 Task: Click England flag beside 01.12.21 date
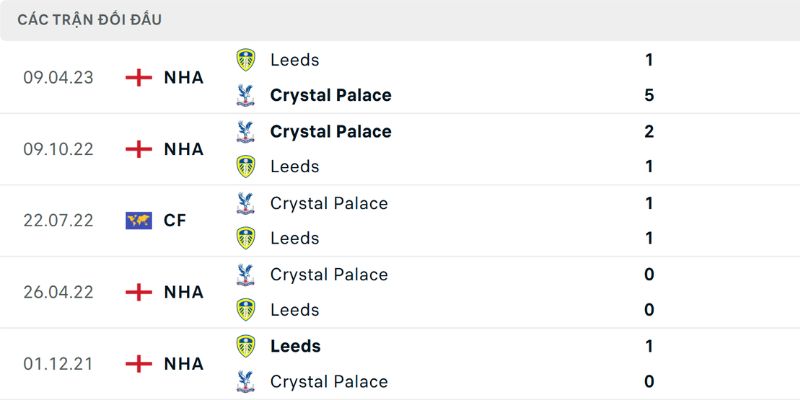pyautogui.click(x=138, y=364)
